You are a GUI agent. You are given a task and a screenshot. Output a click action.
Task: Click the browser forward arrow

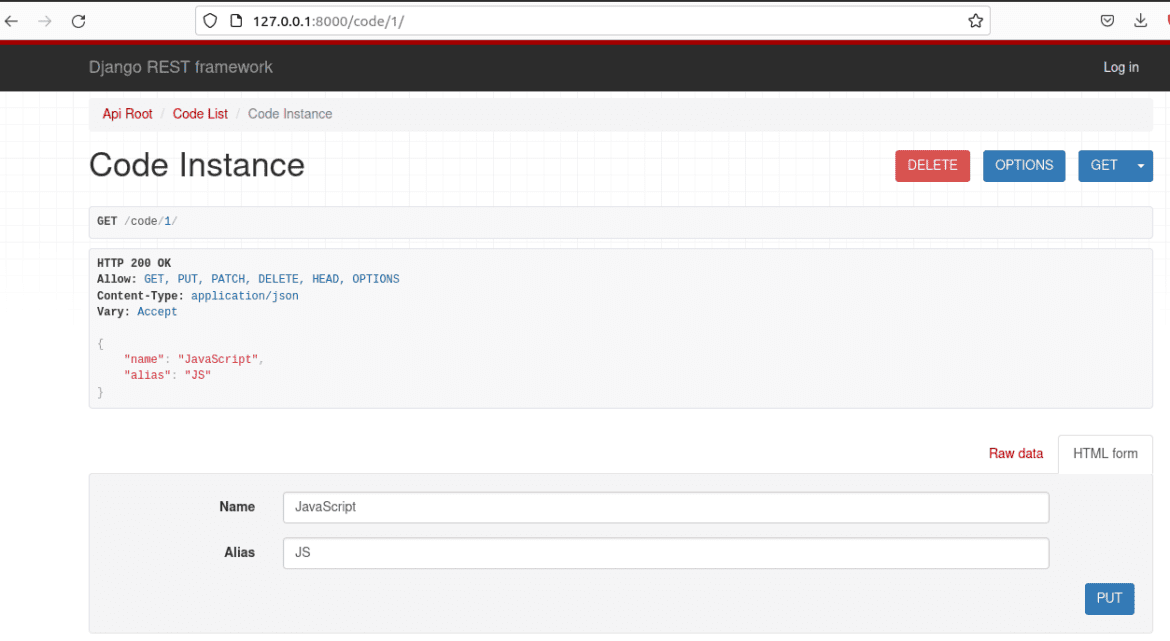[x=46, y=20]
